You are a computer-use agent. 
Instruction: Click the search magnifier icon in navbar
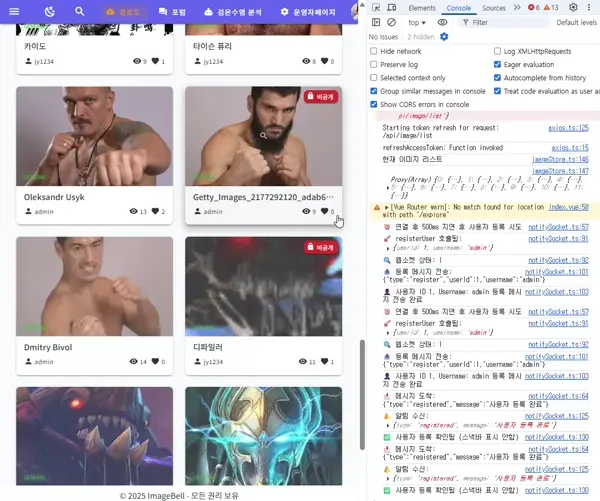point(80,11)
